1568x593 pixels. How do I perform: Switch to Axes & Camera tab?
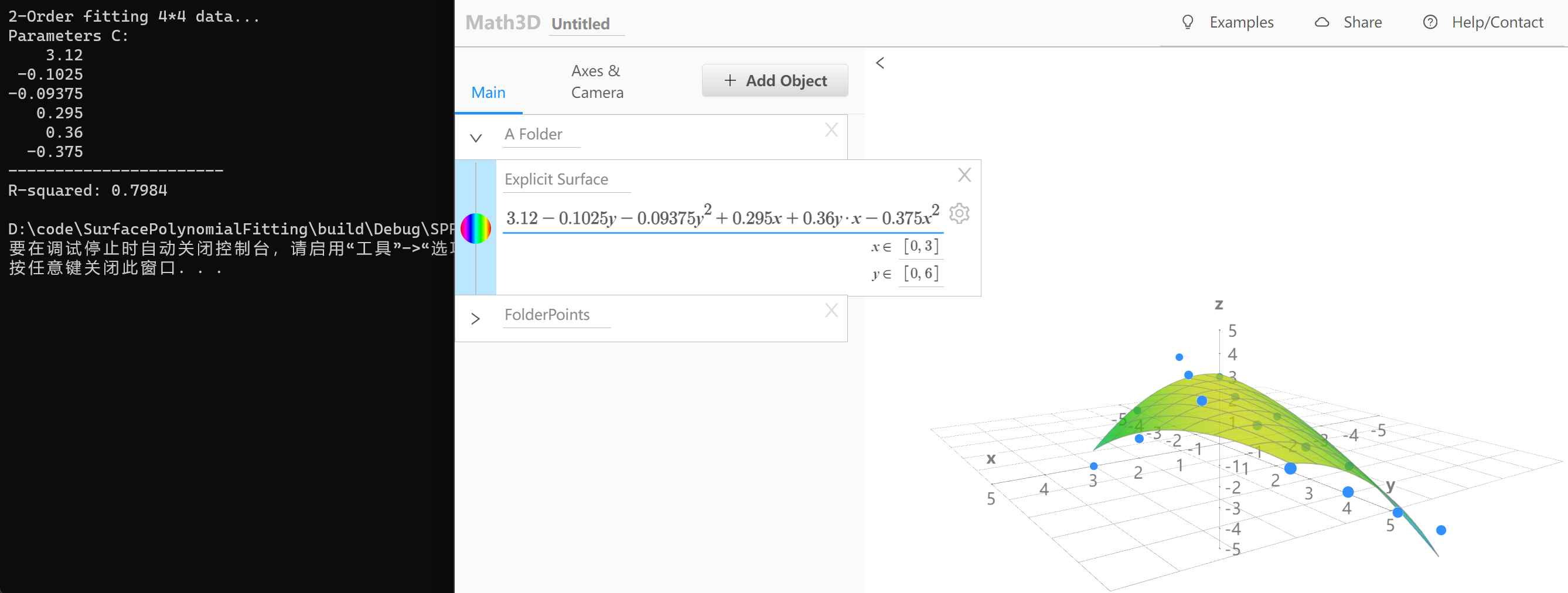click(x=597, y=81)
